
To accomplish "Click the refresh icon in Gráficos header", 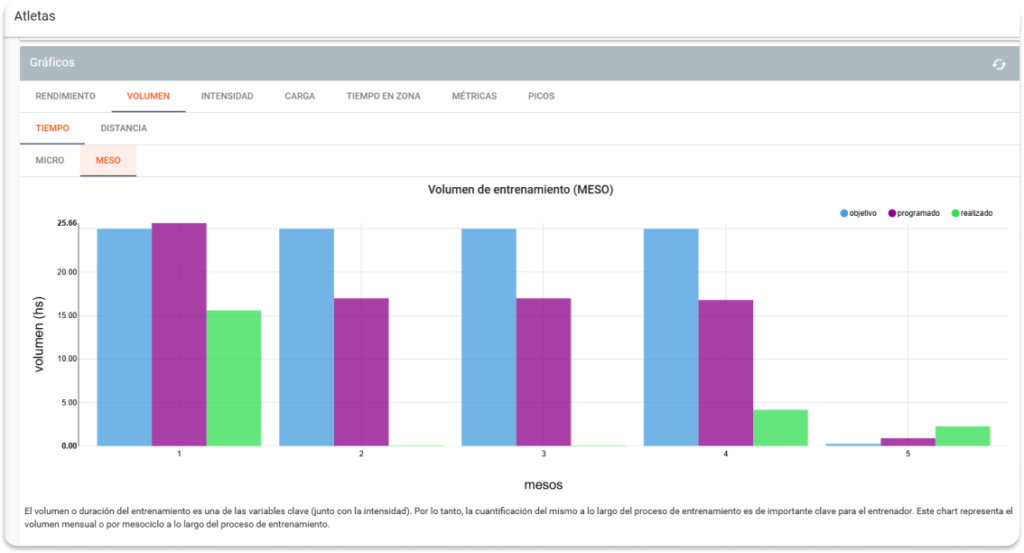I will (x=998, y=64).
